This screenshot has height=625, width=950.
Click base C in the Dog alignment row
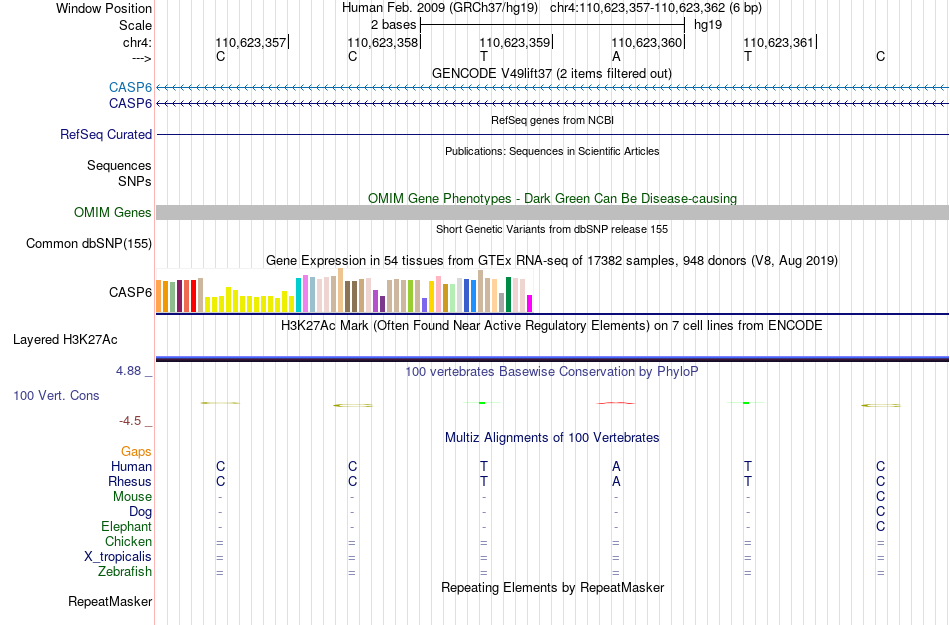(880, 512)
